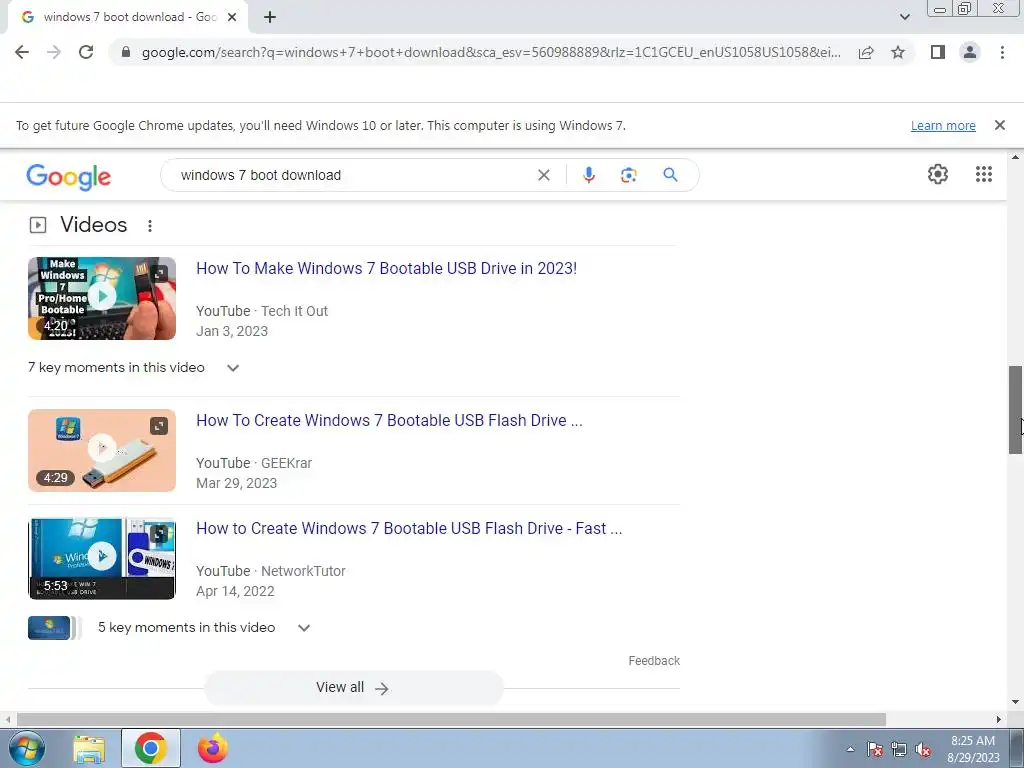Open the Learn more link
Image resolution: width=1024 pixels, height=768 pixels.
(943, 125)
